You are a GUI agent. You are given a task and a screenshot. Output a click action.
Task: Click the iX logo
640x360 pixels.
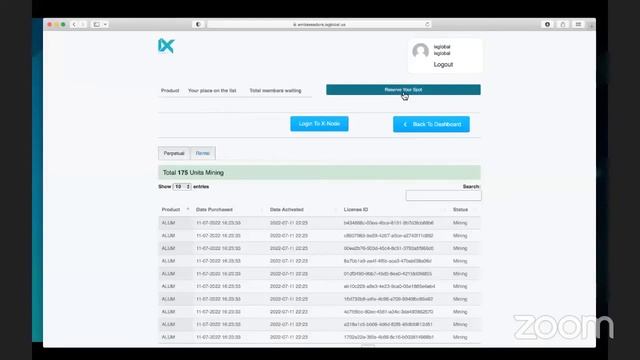click(166, 46)
